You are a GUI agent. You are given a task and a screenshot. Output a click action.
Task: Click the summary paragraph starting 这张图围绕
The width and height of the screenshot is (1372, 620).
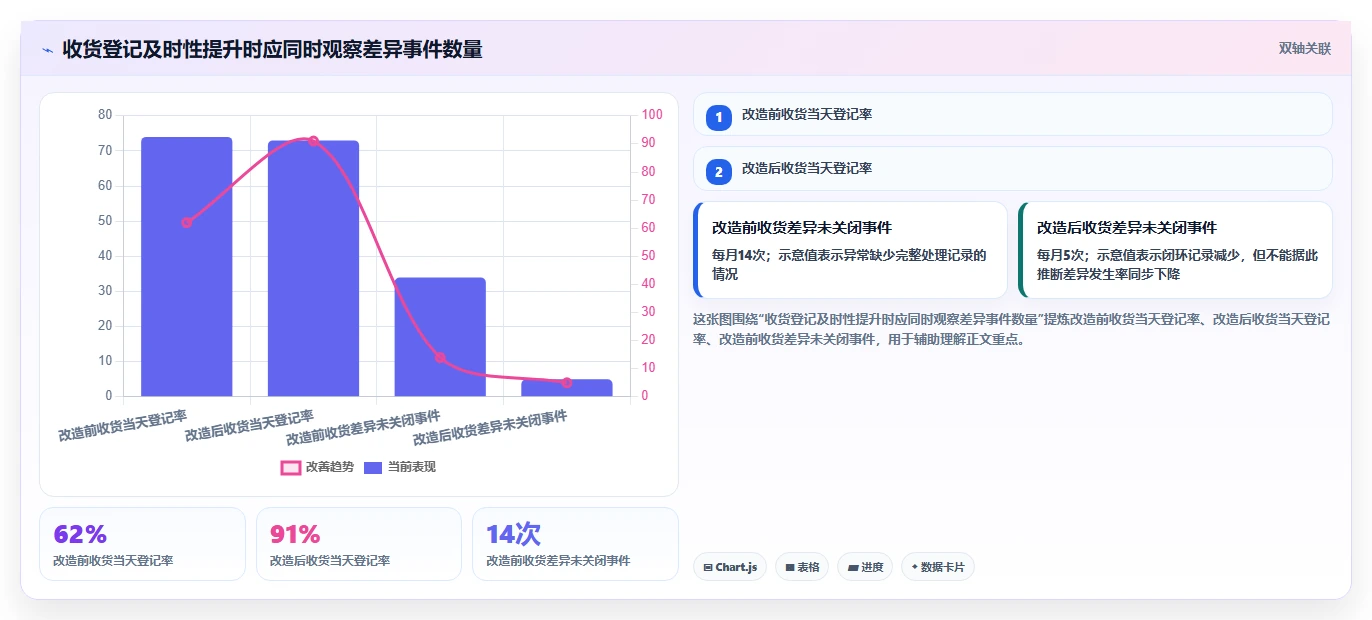click(x=1011, y=329)
